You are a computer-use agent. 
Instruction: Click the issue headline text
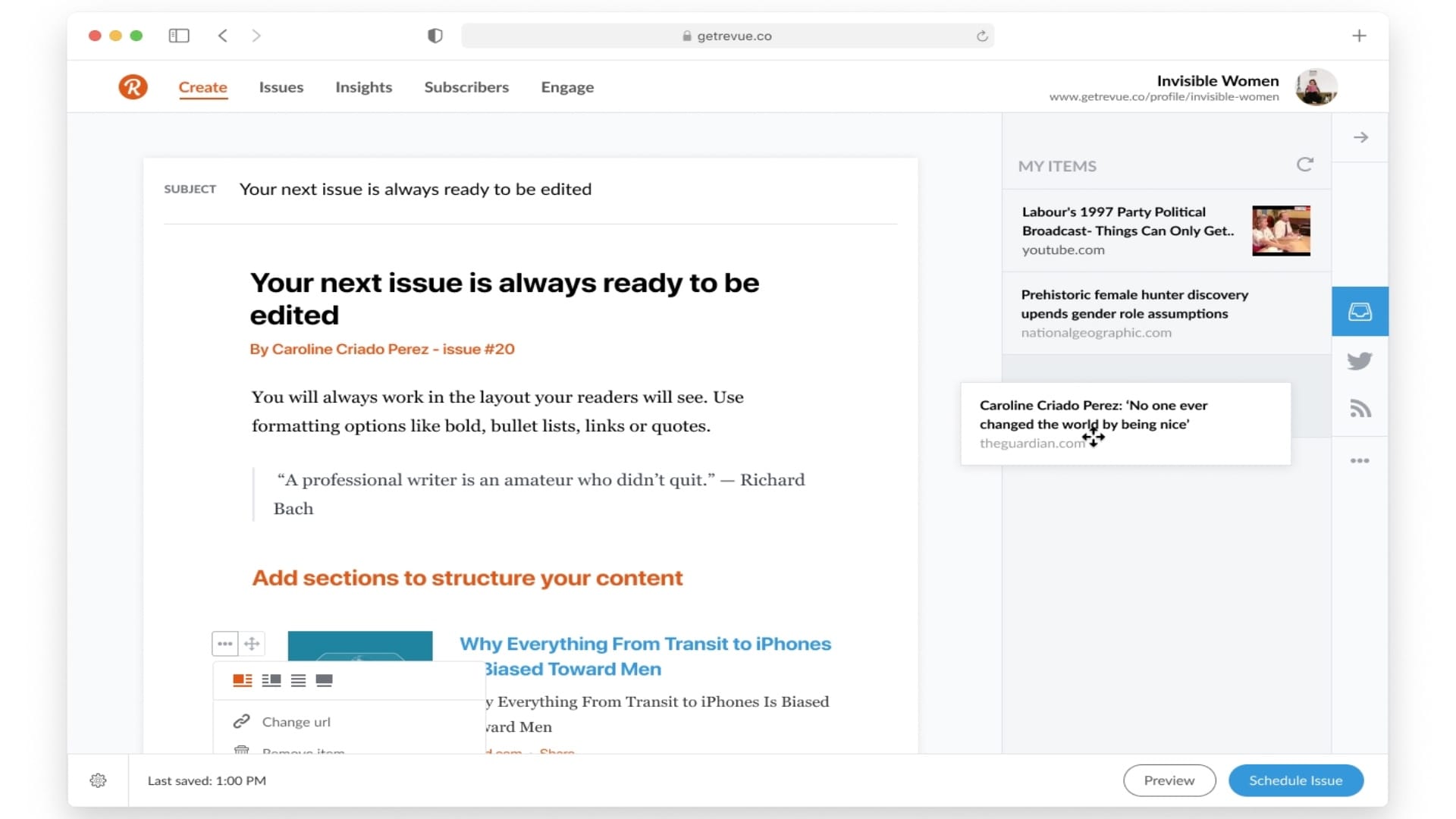click(x=504, y=298)
